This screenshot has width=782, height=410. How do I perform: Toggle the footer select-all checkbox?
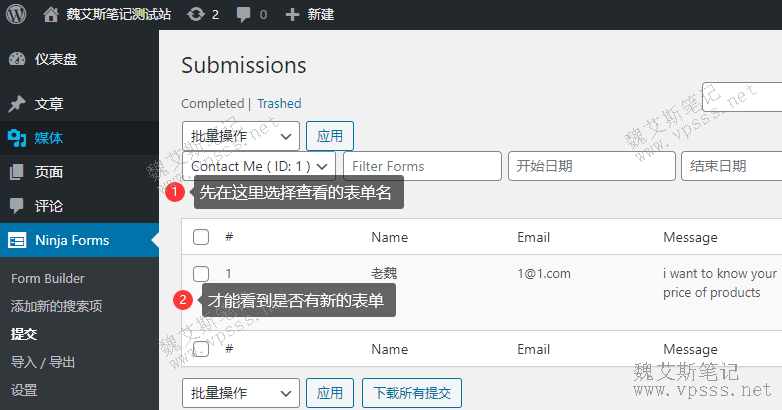(x=201, y=349)
